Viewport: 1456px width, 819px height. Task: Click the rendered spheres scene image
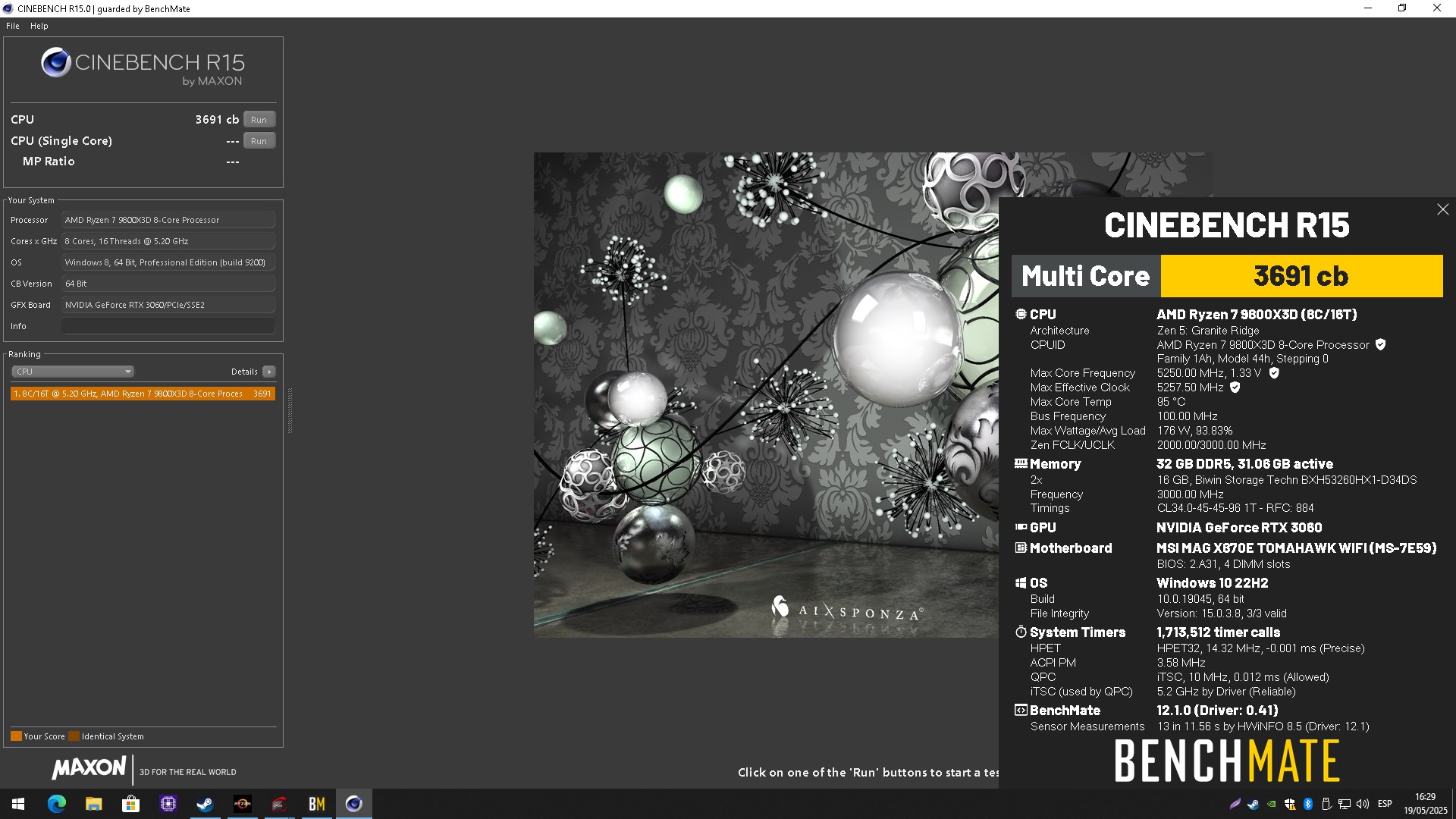(x=766, y=394)
